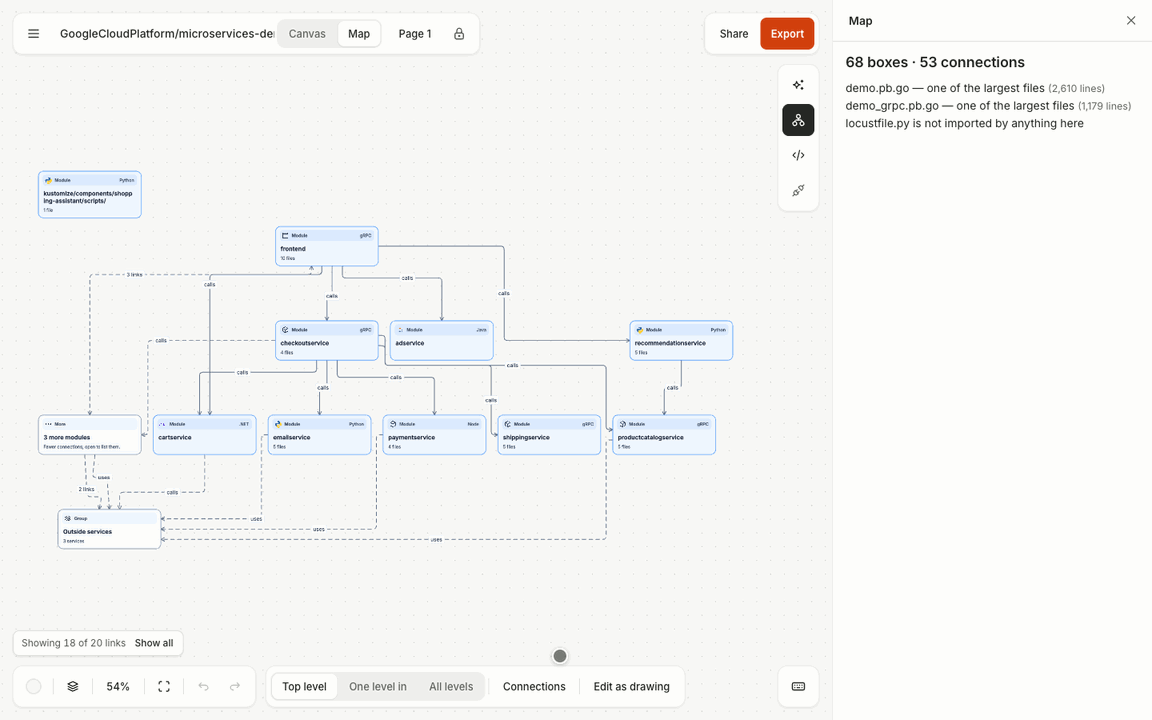Open the layers stack icon
Image resolution: width=1152 pixels, height=720 pixels.
pyautogui.click(x=73, y=686)
